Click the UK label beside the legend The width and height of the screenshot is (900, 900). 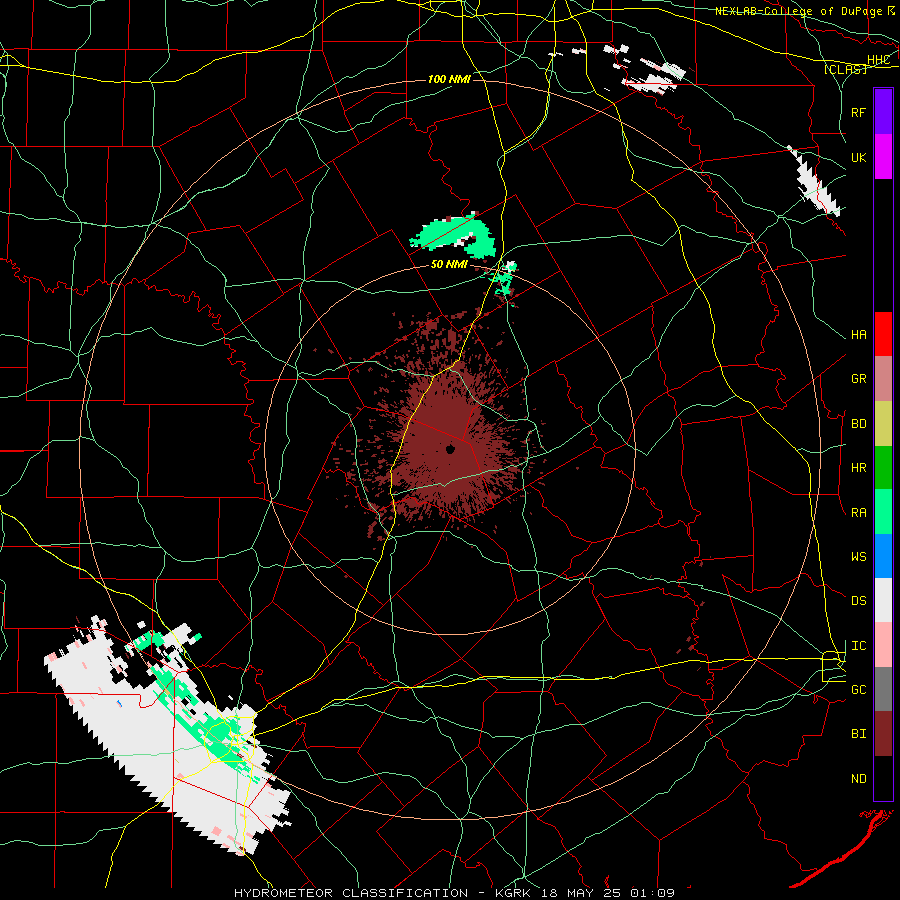(x=859, y=157)
